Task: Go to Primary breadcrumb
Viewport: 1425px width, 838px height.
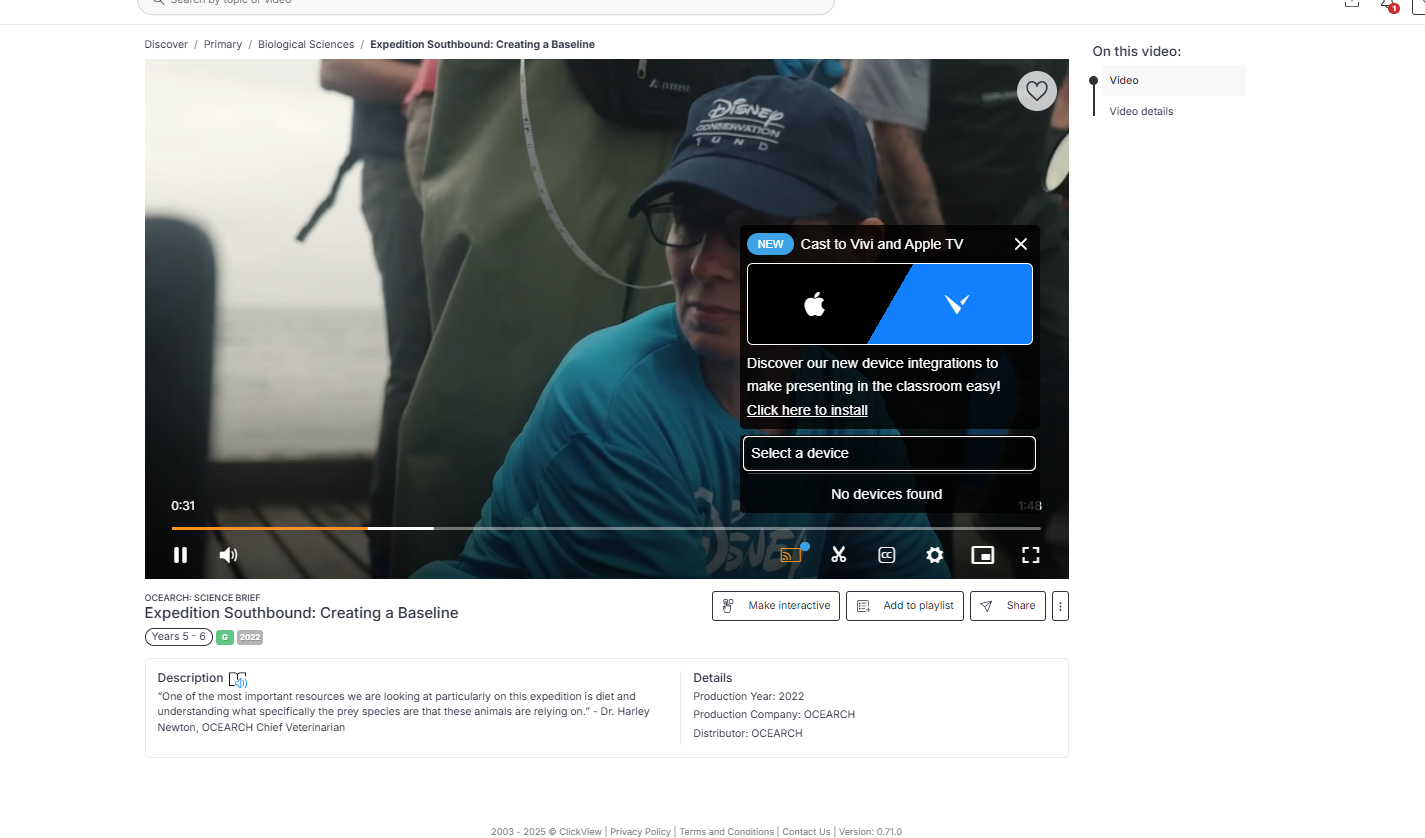Action: point(223,44)
